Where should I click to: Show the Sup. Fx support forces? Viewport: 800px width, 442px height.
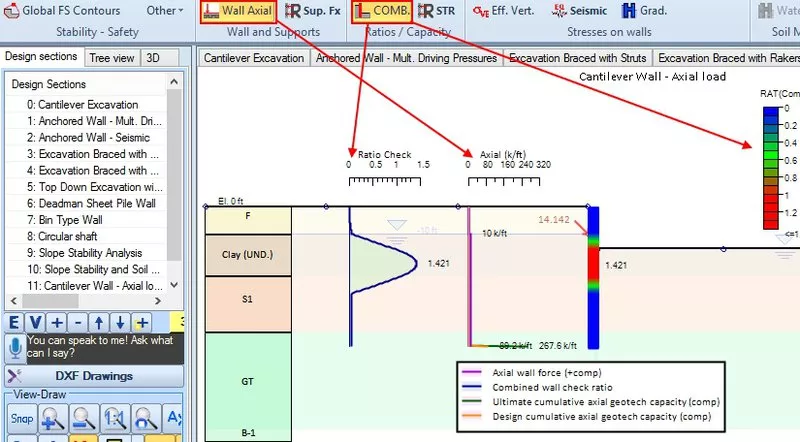click(313, 11)
